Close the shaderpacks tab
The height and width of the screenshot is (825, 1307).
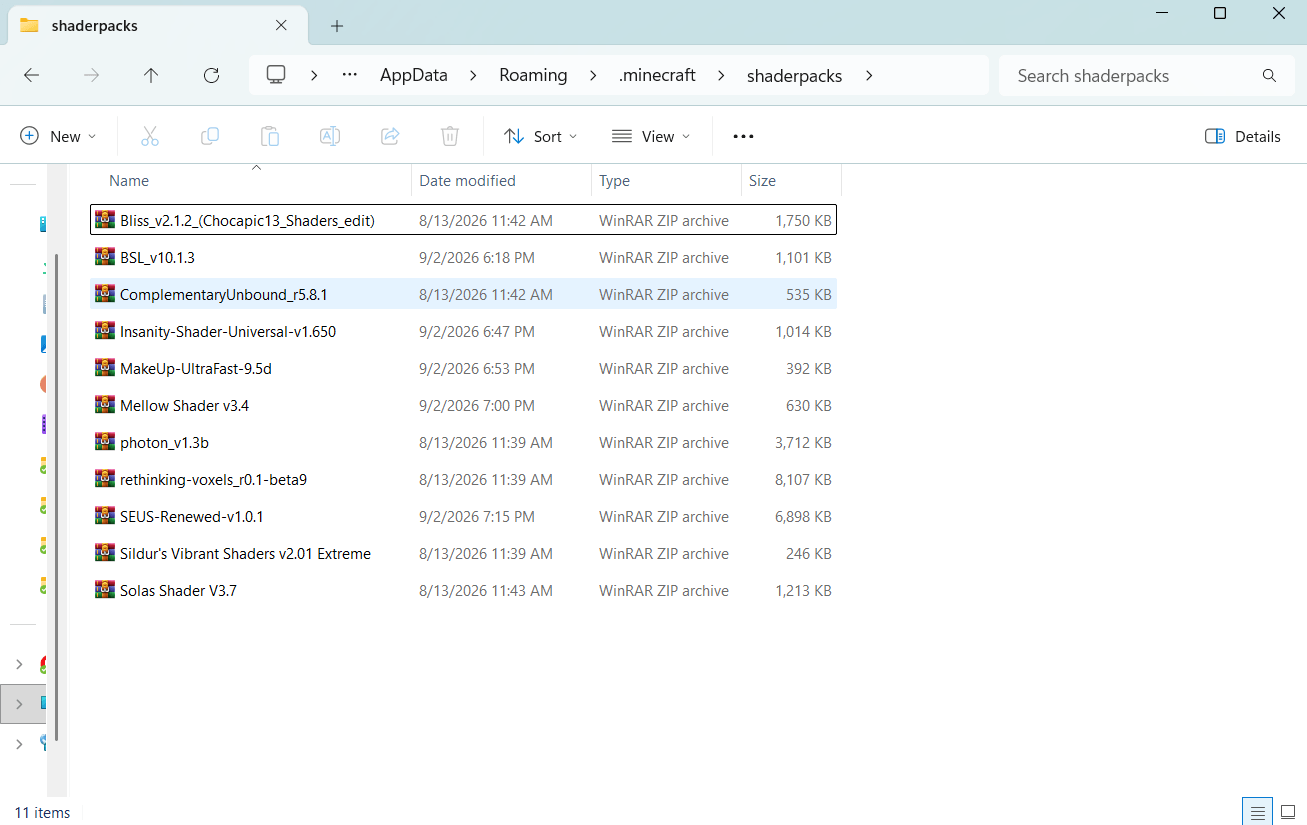click(282, 25)
